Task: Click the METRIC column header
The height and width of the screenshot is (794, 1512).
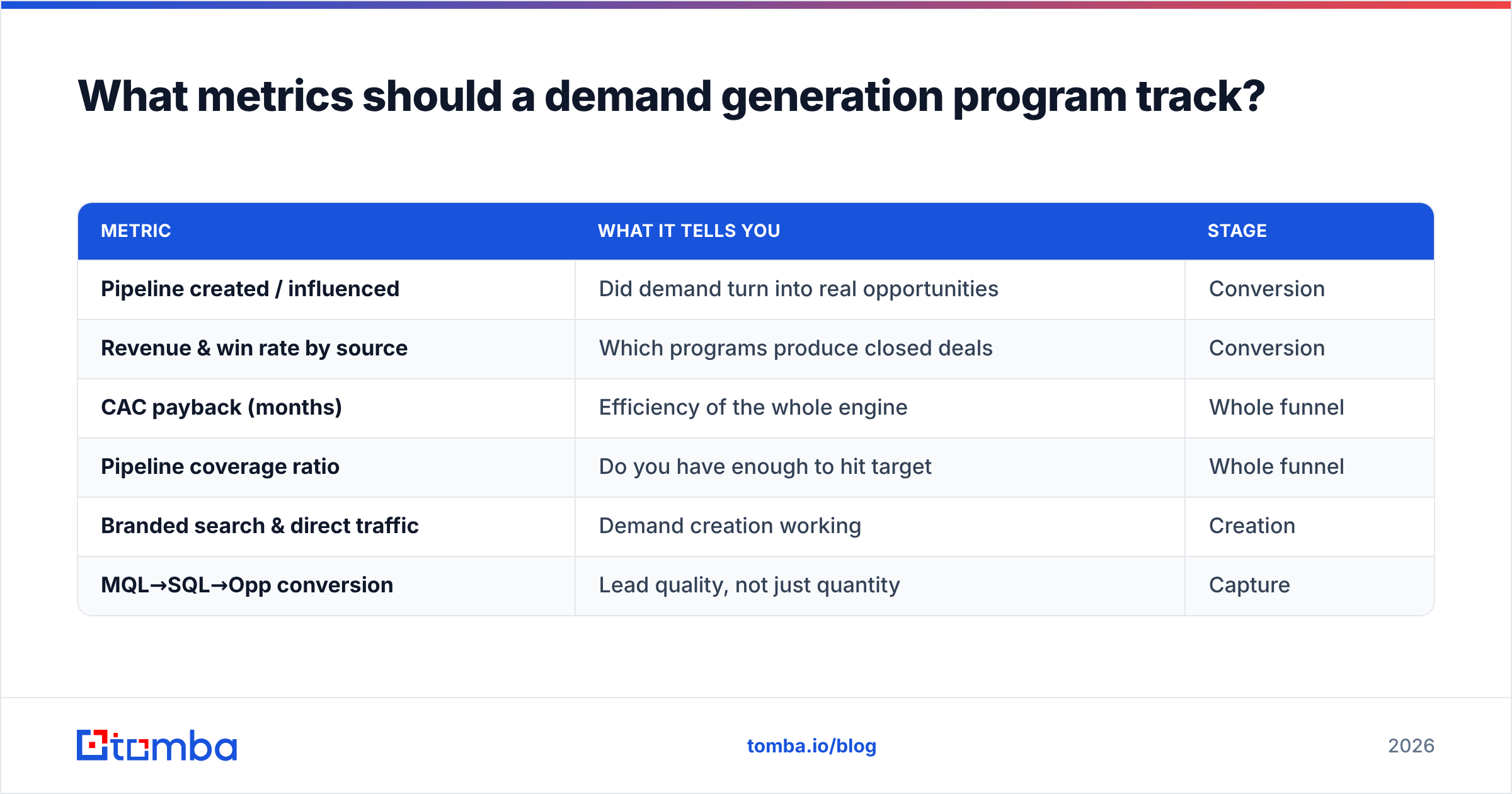Action: (x=136, y=231)
